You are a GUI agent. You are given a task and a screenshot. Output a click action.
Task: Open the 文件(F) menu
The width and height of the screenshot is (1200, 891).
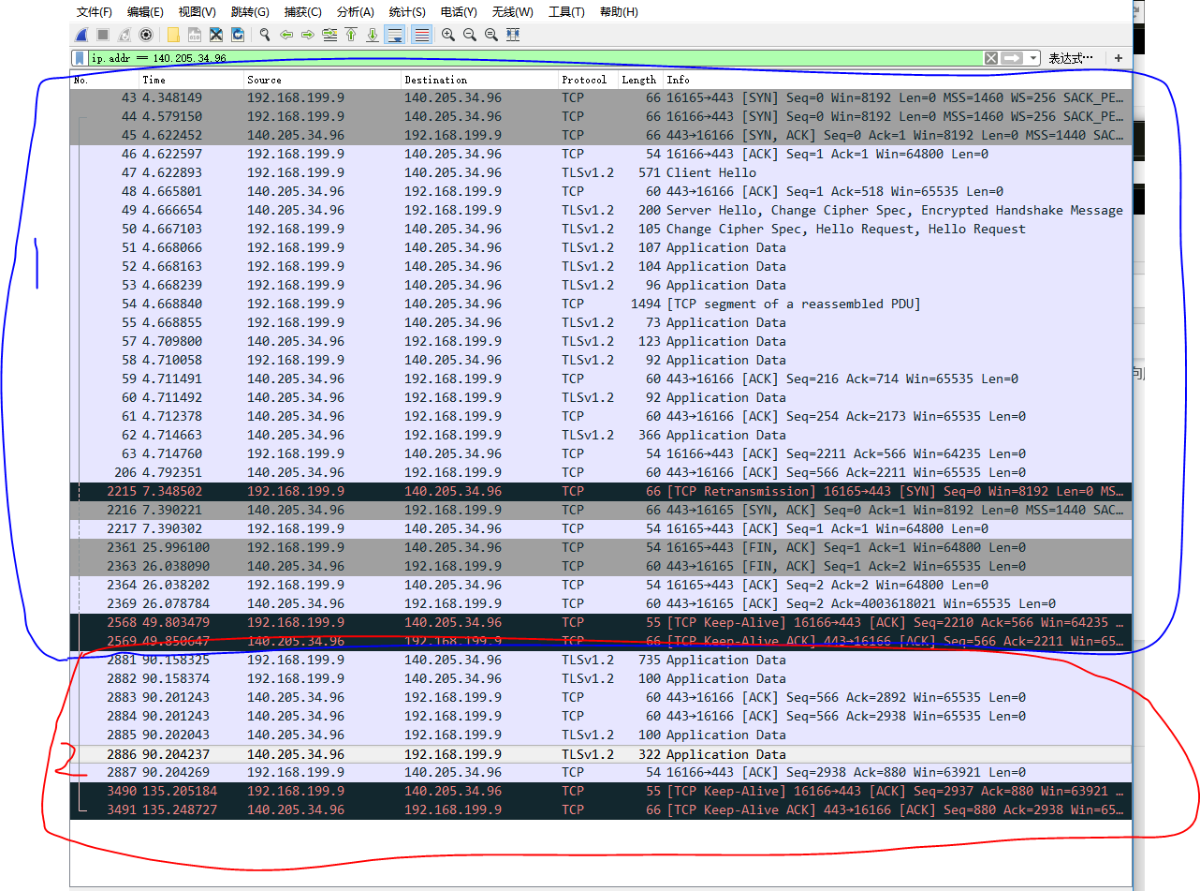(x=94, y=12)
